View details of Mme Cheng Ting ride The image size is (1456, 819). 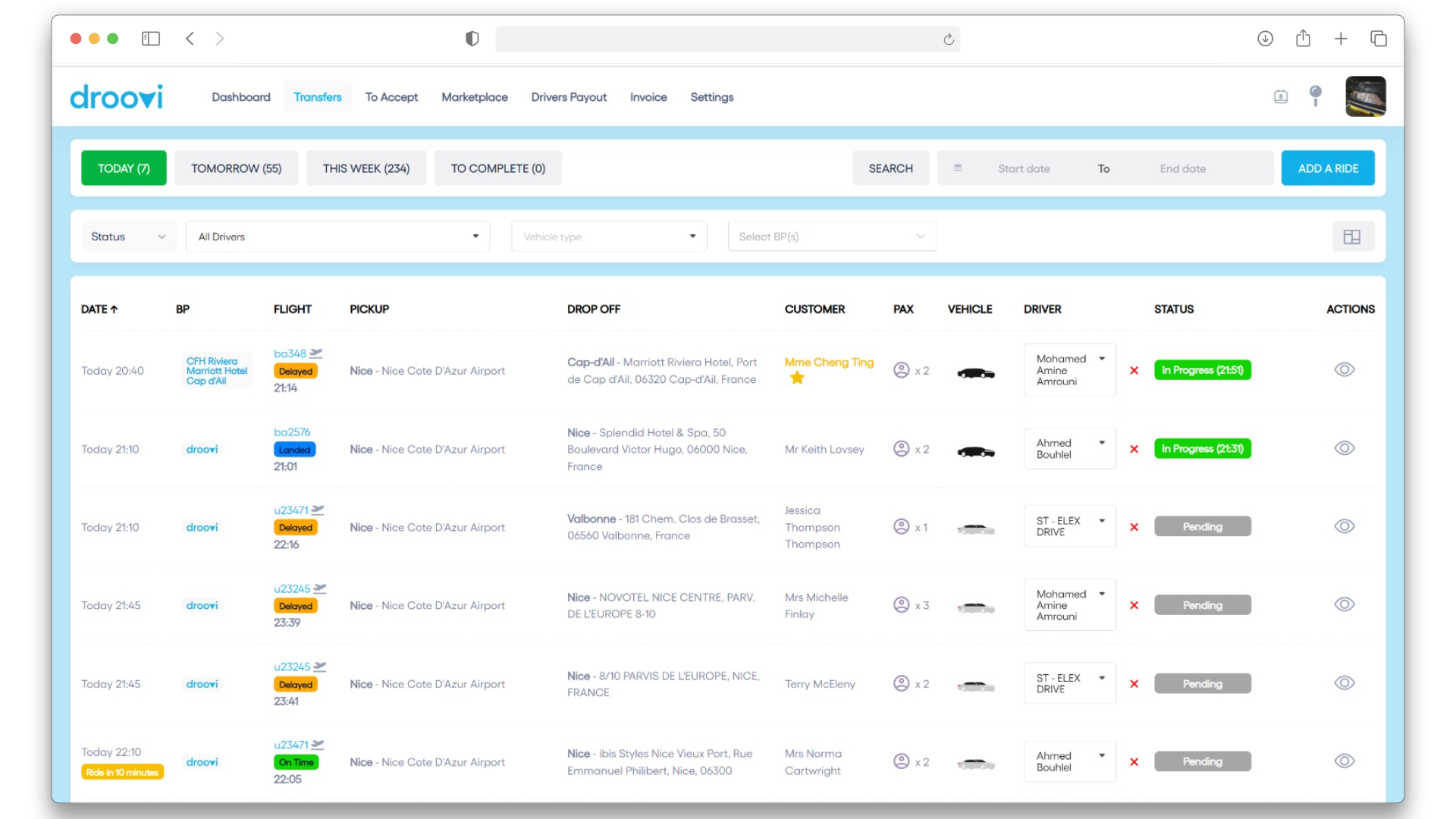[x=1344, y=370]
